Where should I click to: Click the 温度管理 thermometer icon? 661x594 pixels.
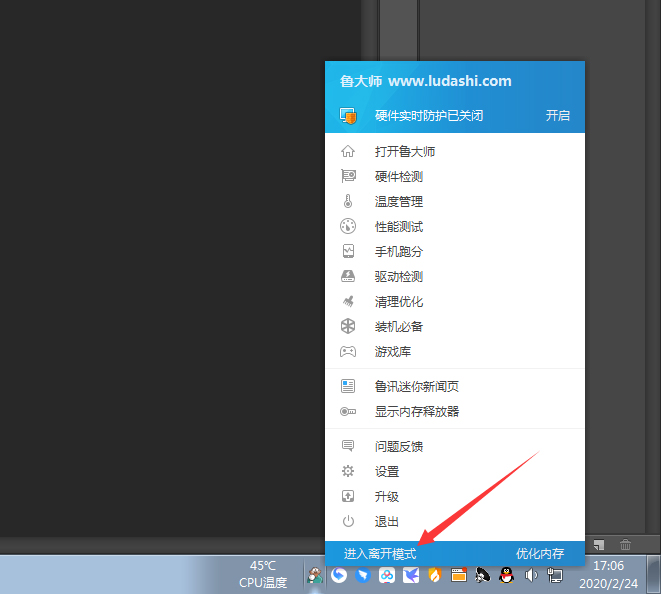pos(348,202)
